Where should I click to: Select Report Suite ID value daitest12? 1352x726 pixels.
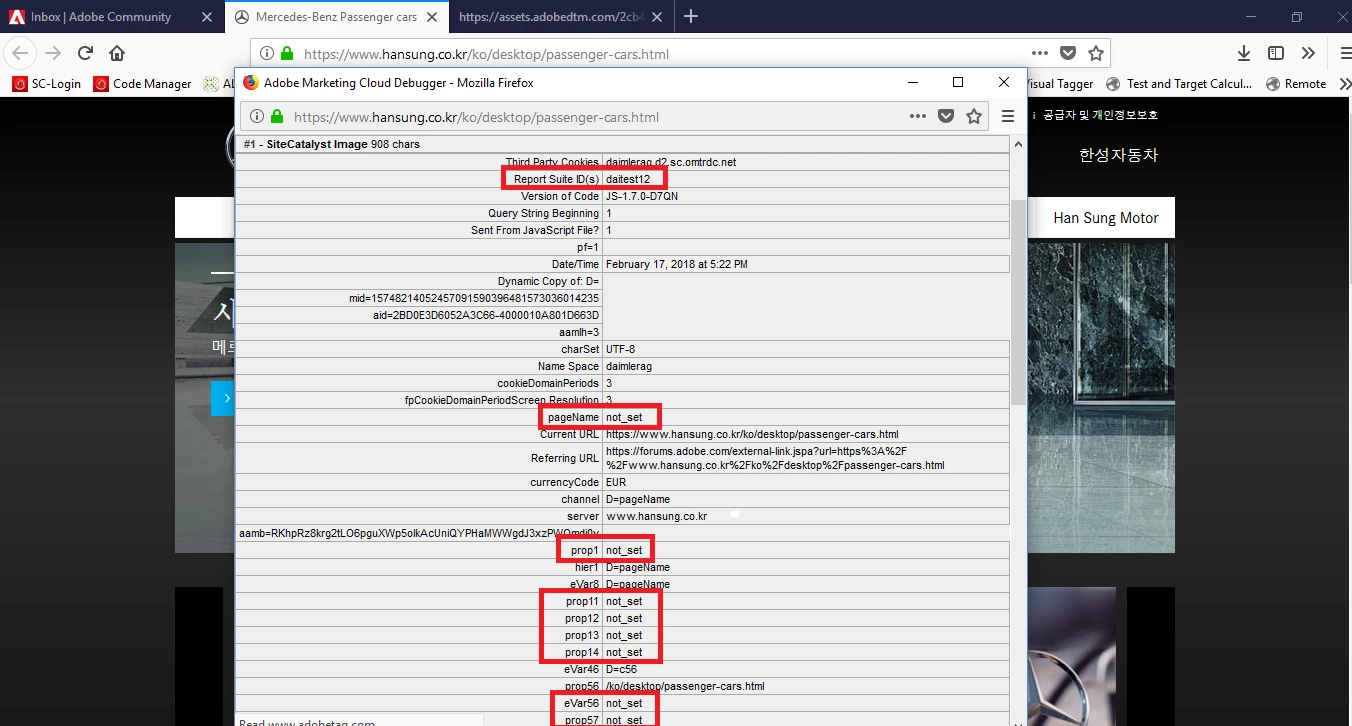[628, 179]
